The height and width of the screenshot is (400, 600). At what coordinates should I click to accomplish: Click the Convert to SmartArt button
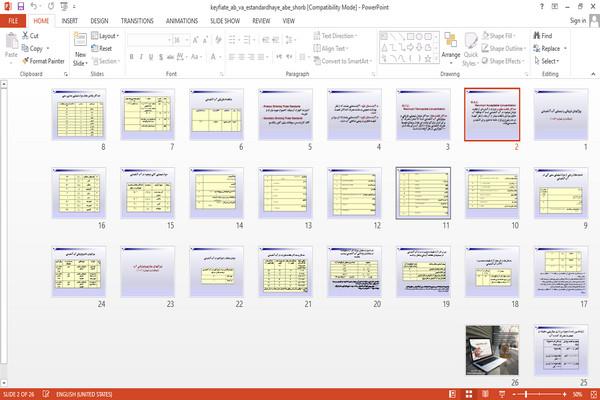342,61
